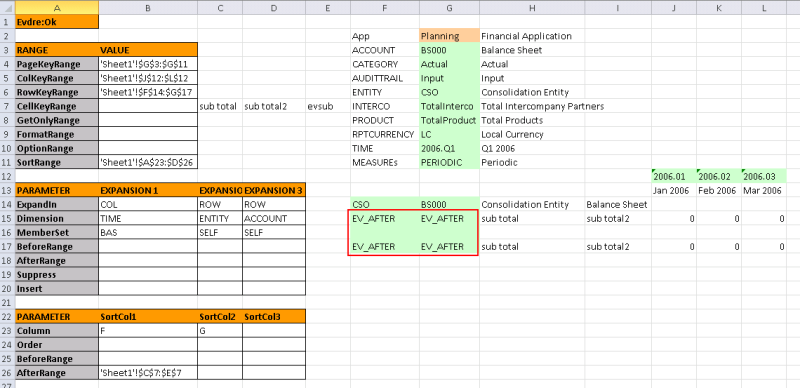Select the TotalProduct cell

click(x=449, y=120)
